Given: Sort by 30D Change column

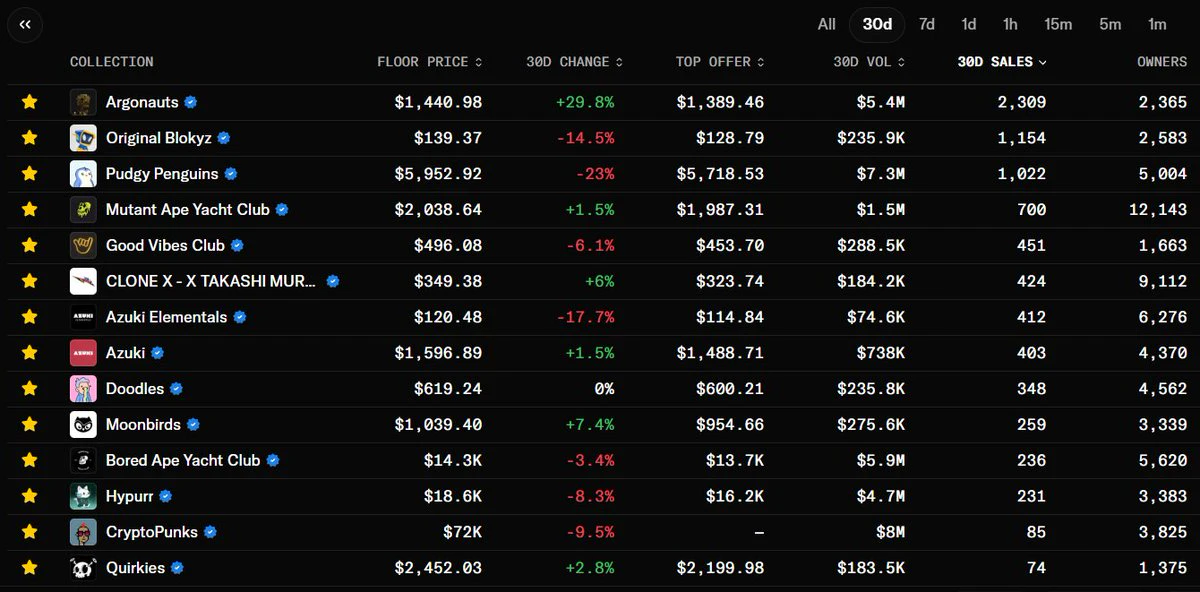Looking at the screenshot, I should click(x=575, y=62).
